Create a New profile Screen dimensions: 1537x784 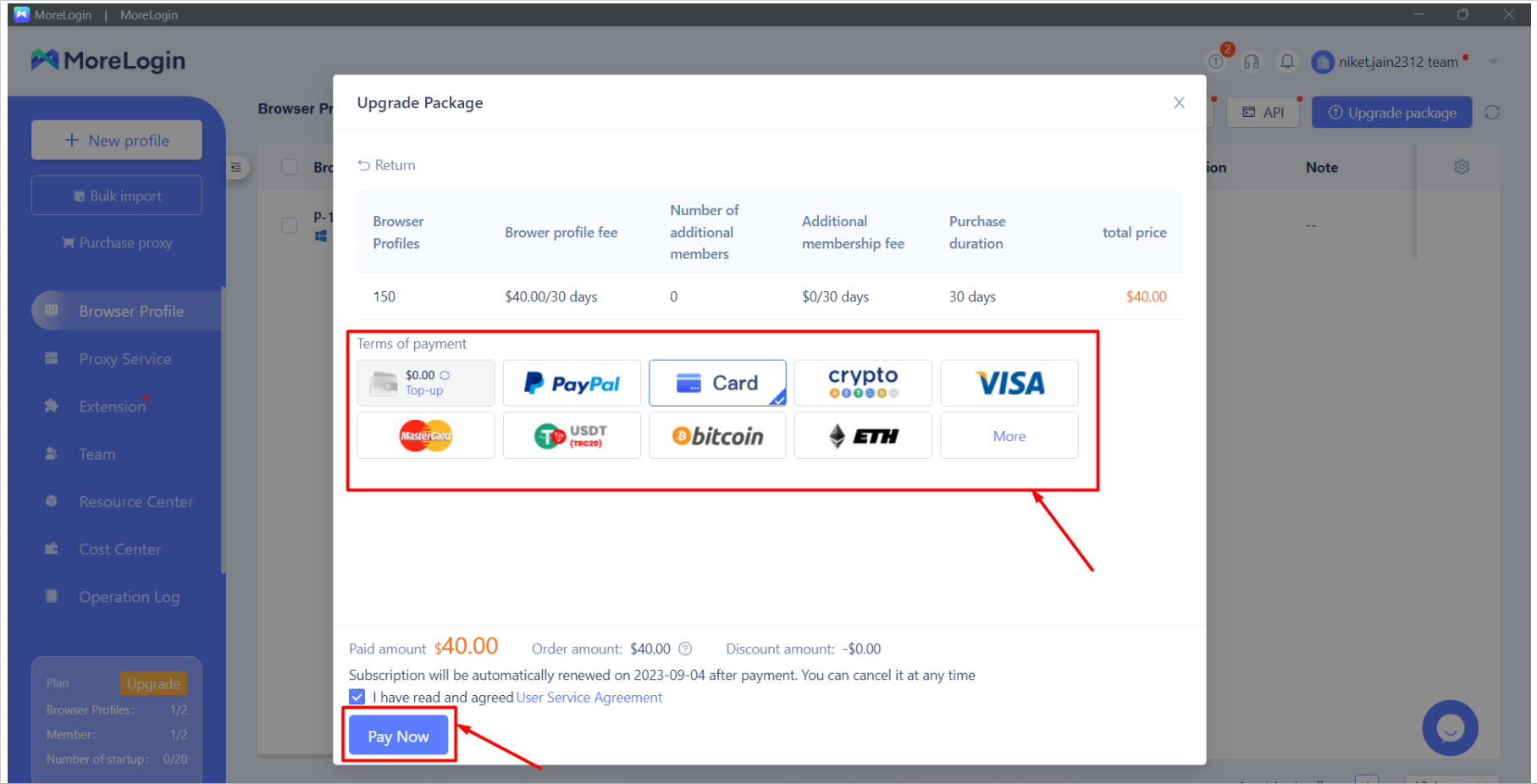click(117, 140)
